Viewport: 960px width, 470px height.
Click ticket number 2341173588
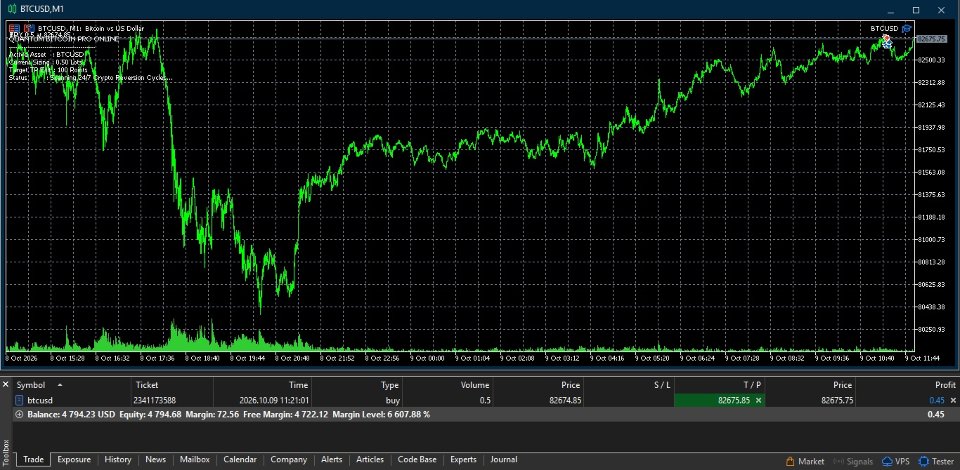(155, 400)
